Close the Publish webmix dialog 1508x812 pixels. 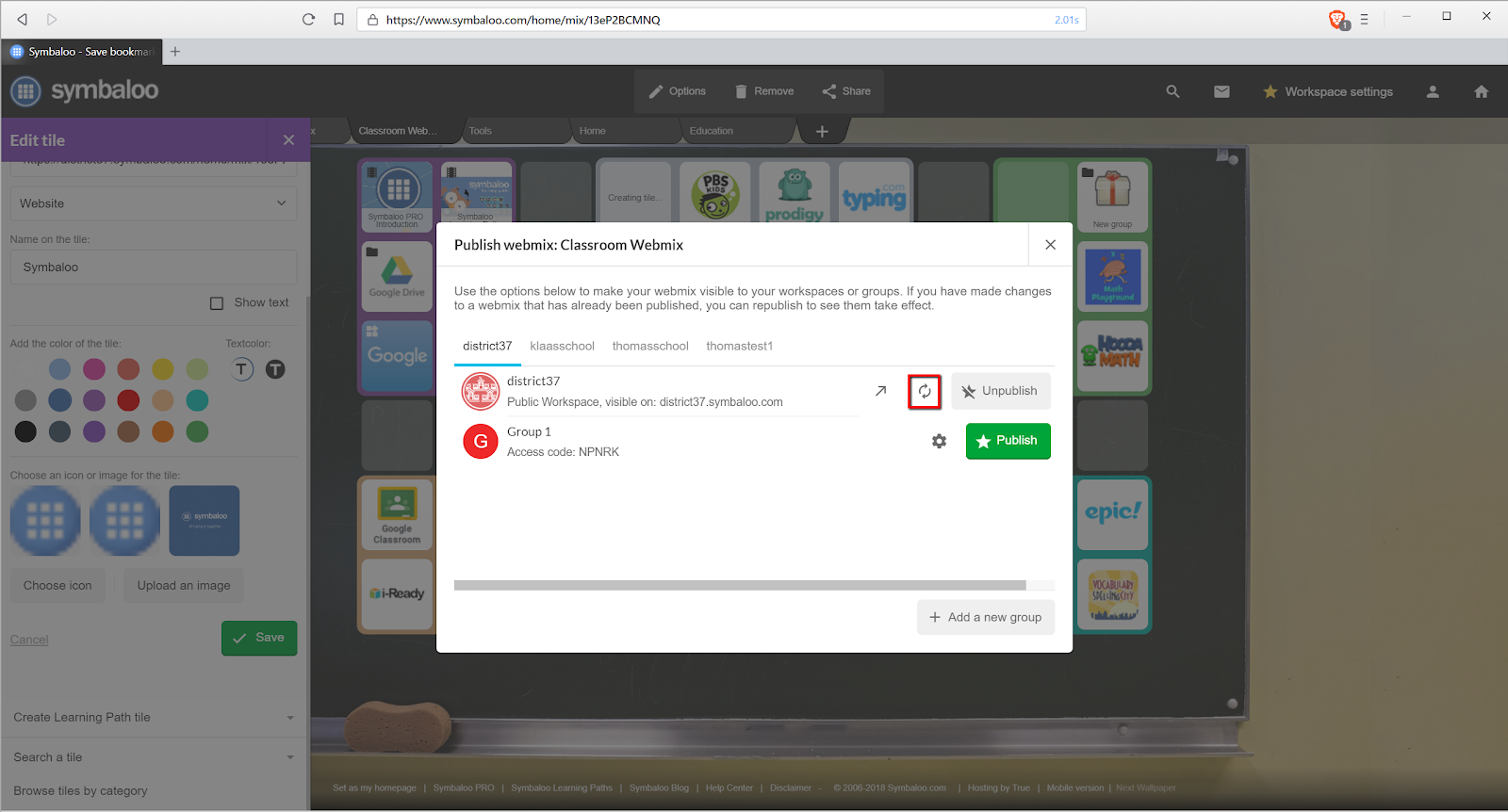(x=1050, y=245)
